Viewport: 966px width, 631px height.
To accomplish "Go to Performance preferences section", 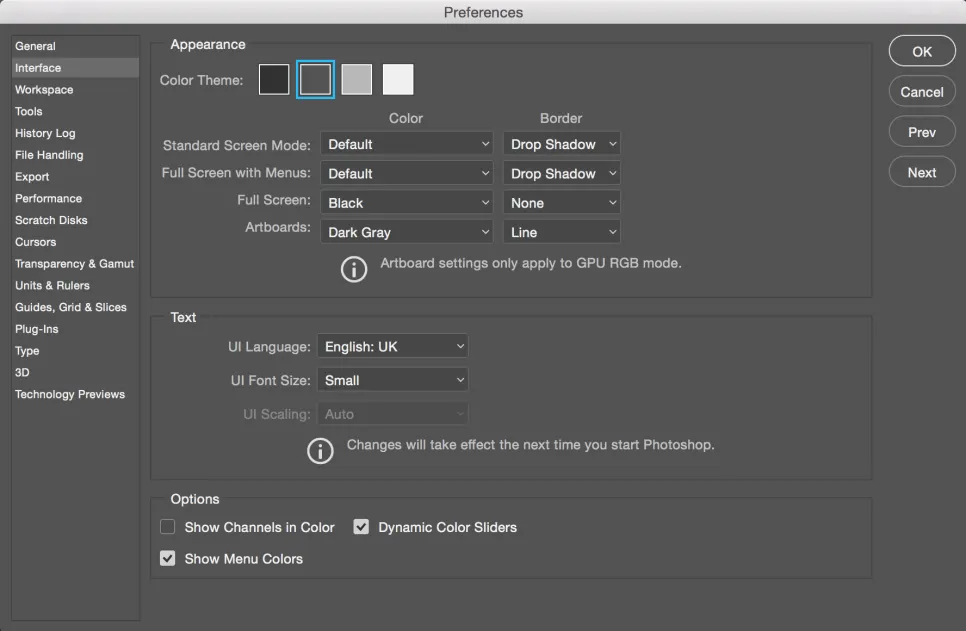I will click(49, 198).
